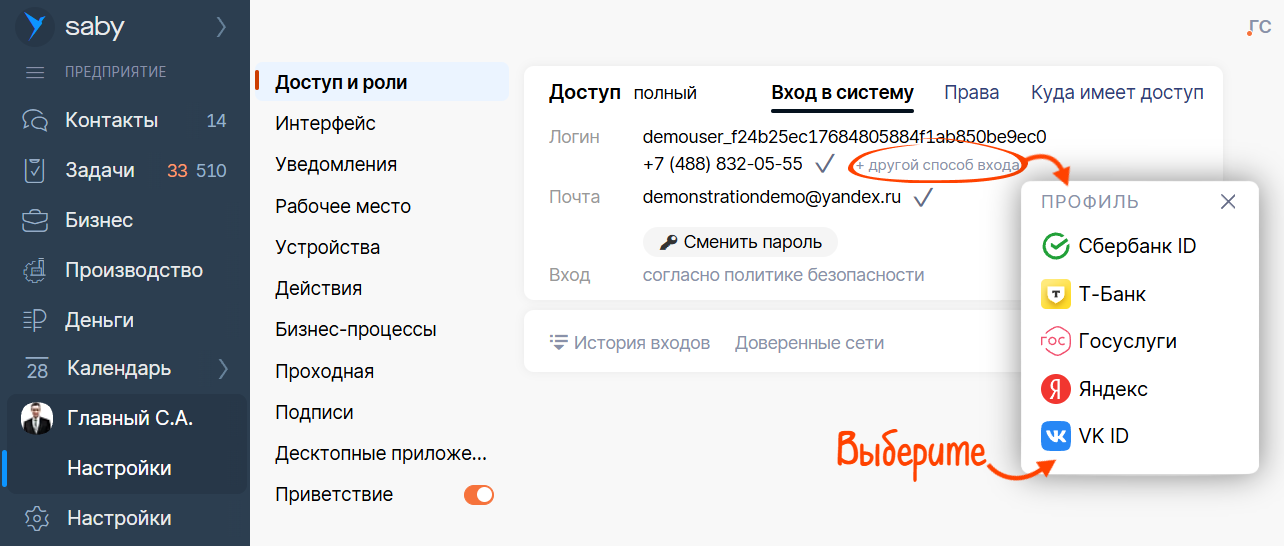1284x546 pixels.
Task: Open the История входов link
Action: point(630,343)
